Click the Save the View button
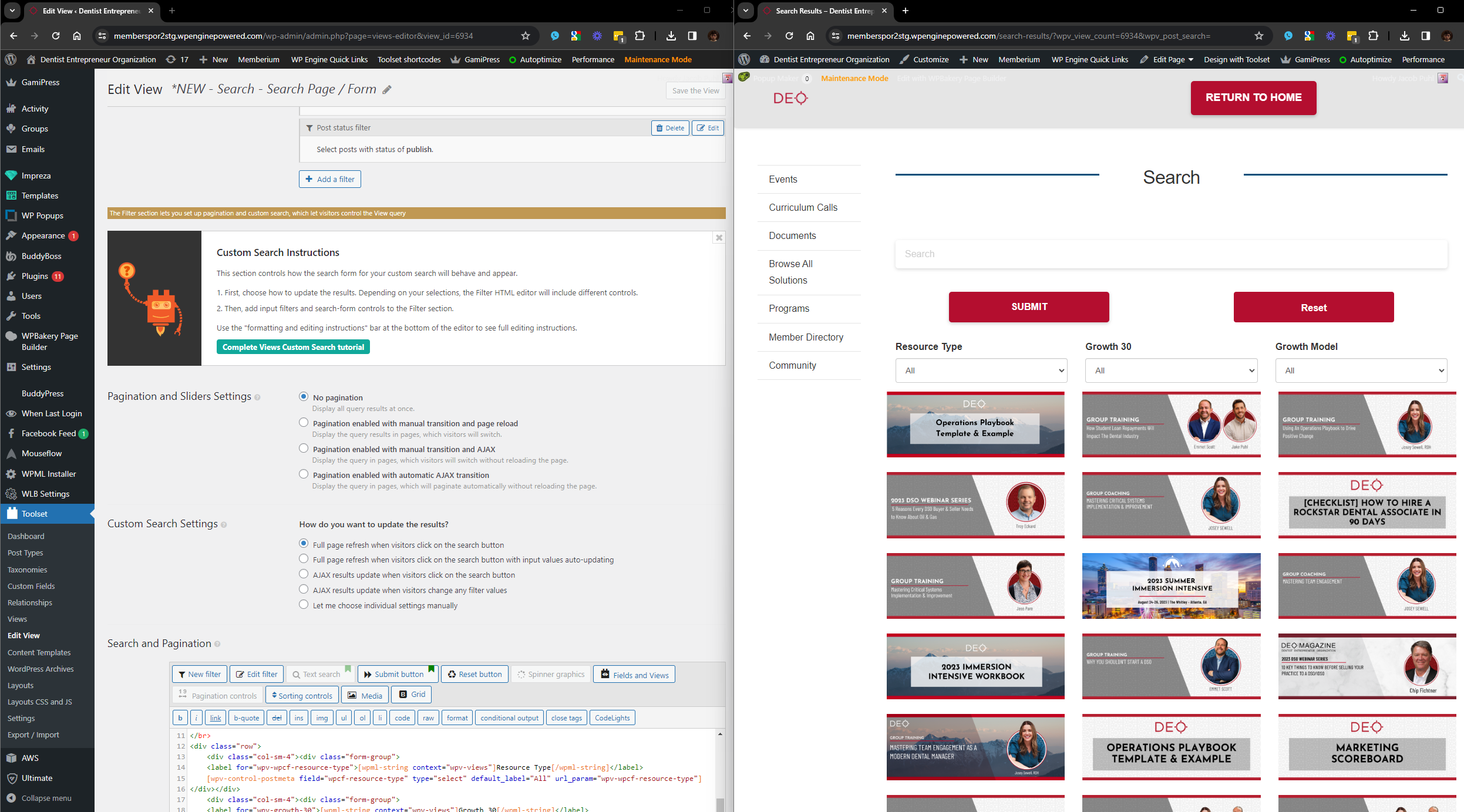The width and height of the screenshot is (1464, 812). pos(695,90)
